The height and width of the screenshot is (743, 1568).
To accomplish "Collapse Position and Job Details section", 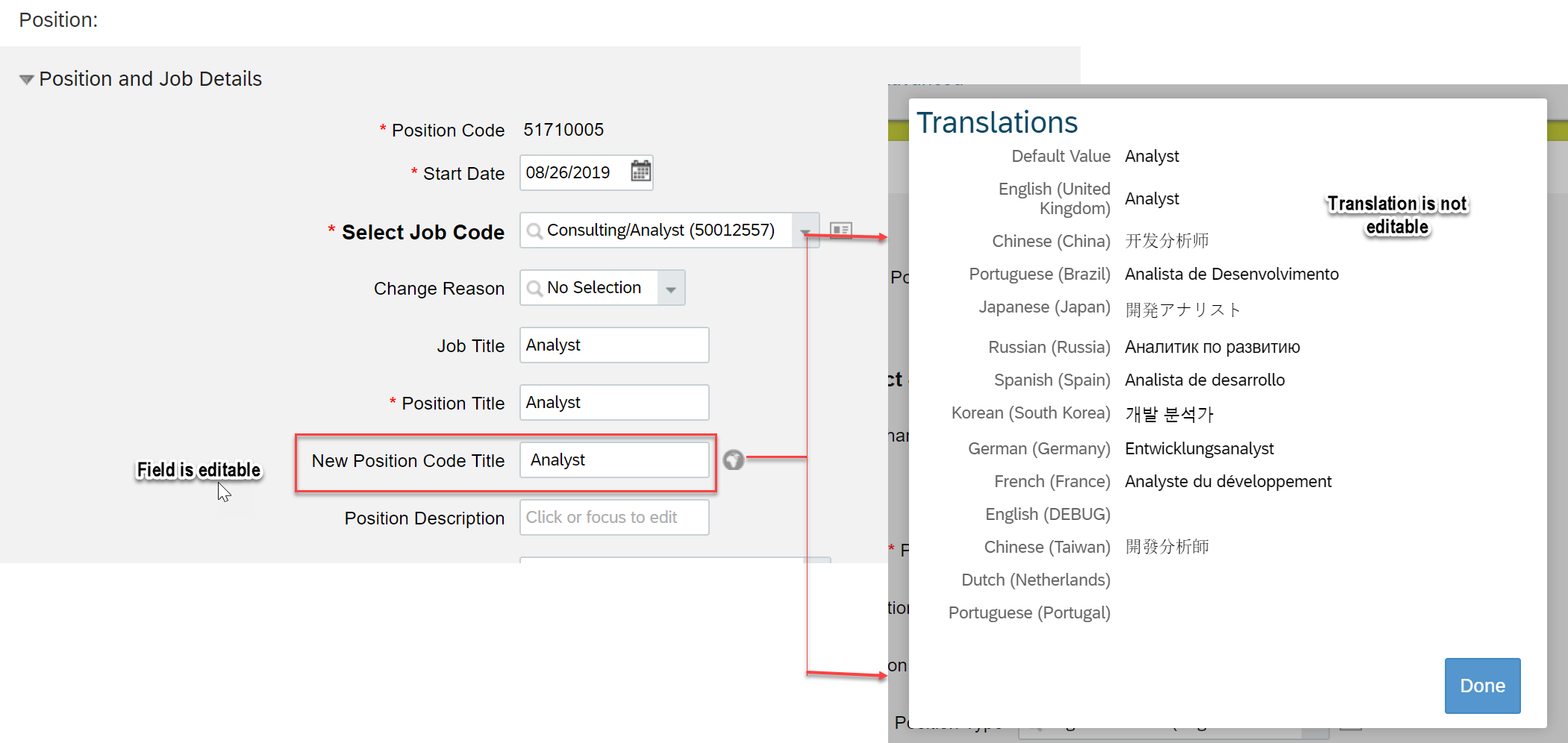I will point(26,79).
